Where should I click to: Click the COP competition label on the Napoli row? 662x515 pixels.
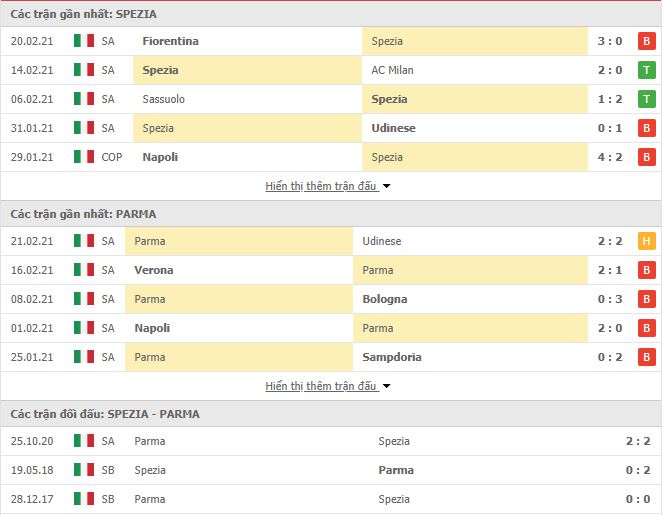111,157
